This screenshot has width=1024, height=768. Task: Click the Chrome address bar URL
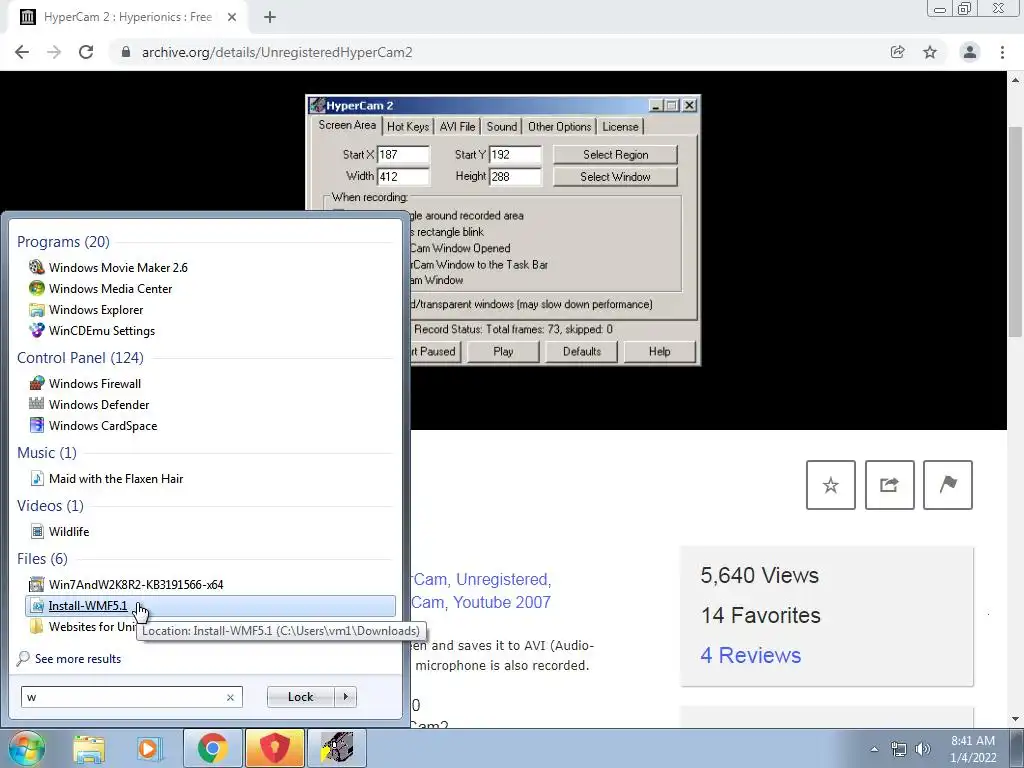coord(277,52)
